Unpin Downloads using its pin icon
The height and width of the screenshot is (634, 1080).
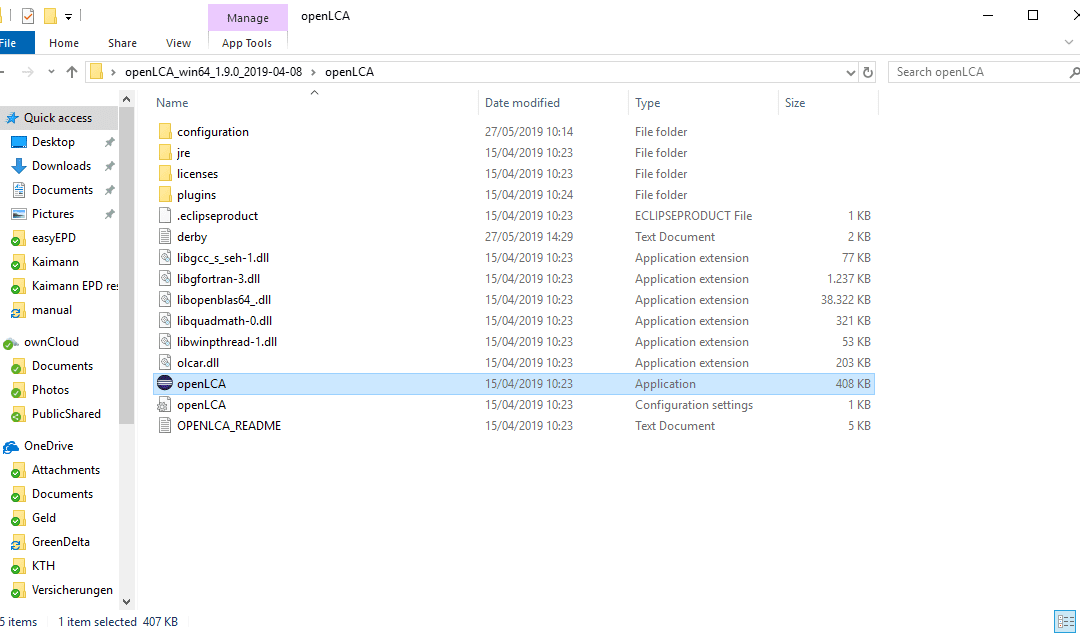[109, 166]
